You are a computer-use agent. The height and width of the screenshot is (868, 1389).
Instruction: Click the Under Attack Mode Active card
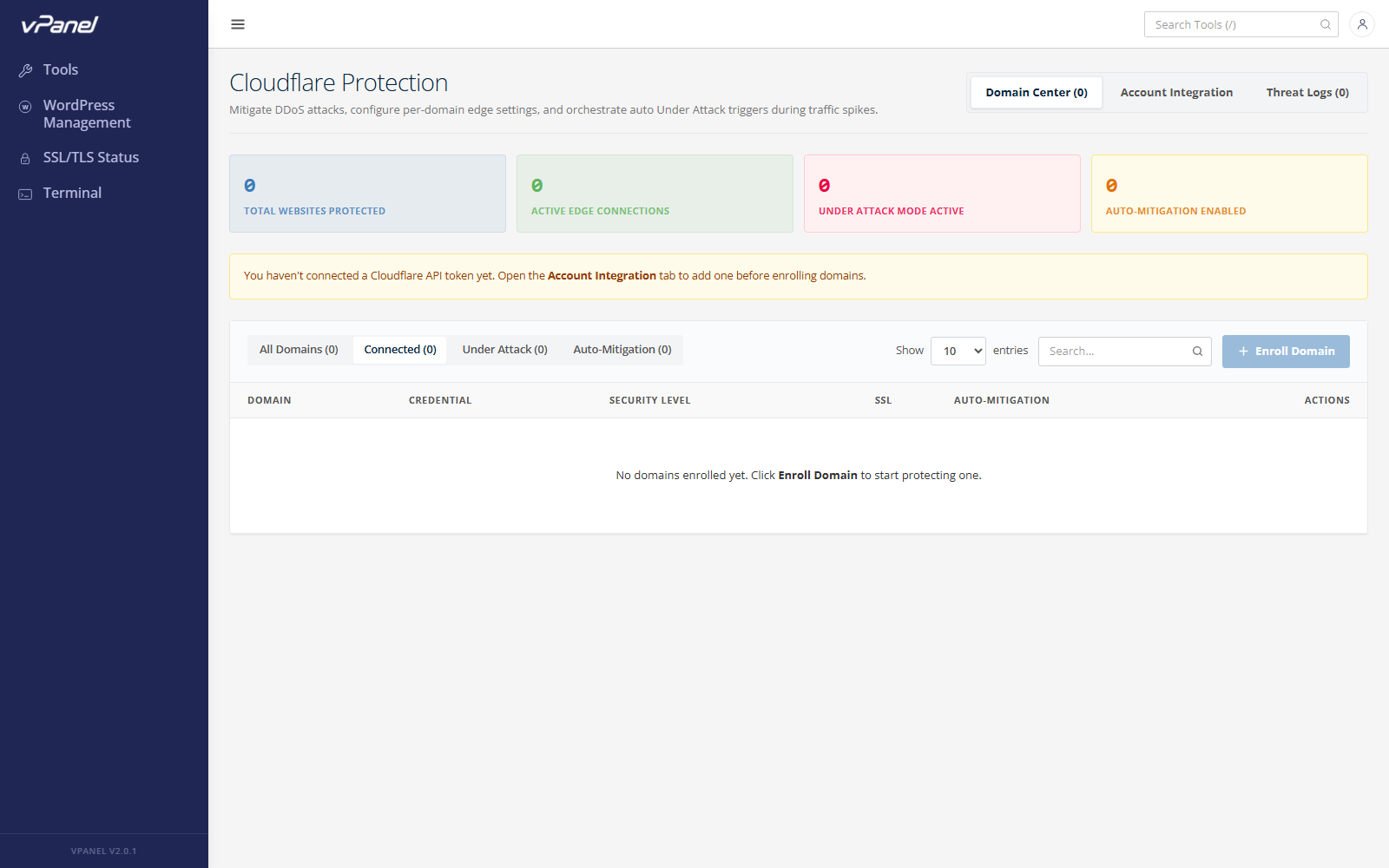(x=942, y=194)
